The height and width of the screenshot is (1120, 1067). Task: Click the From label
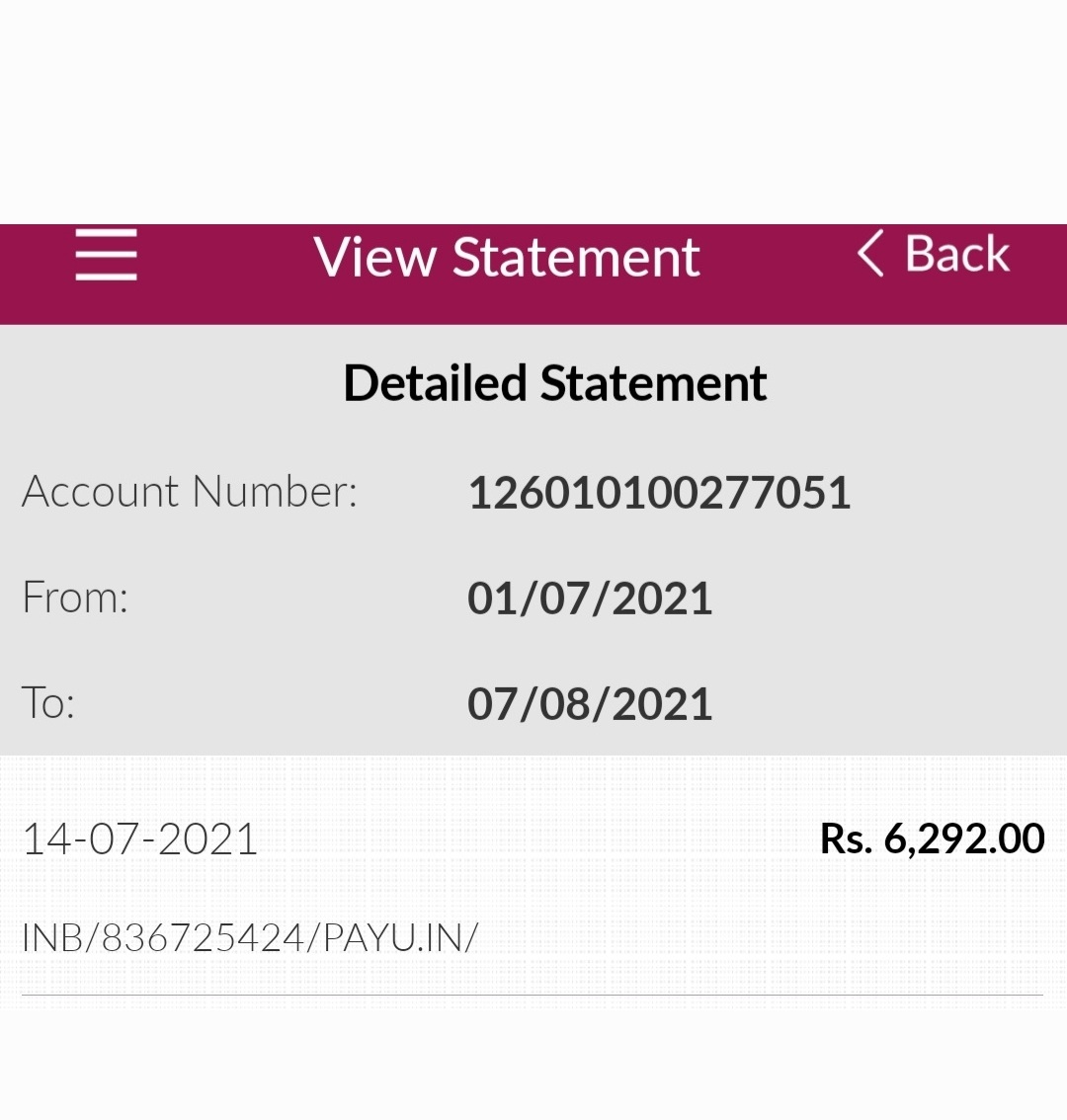(x=75, y=598)
